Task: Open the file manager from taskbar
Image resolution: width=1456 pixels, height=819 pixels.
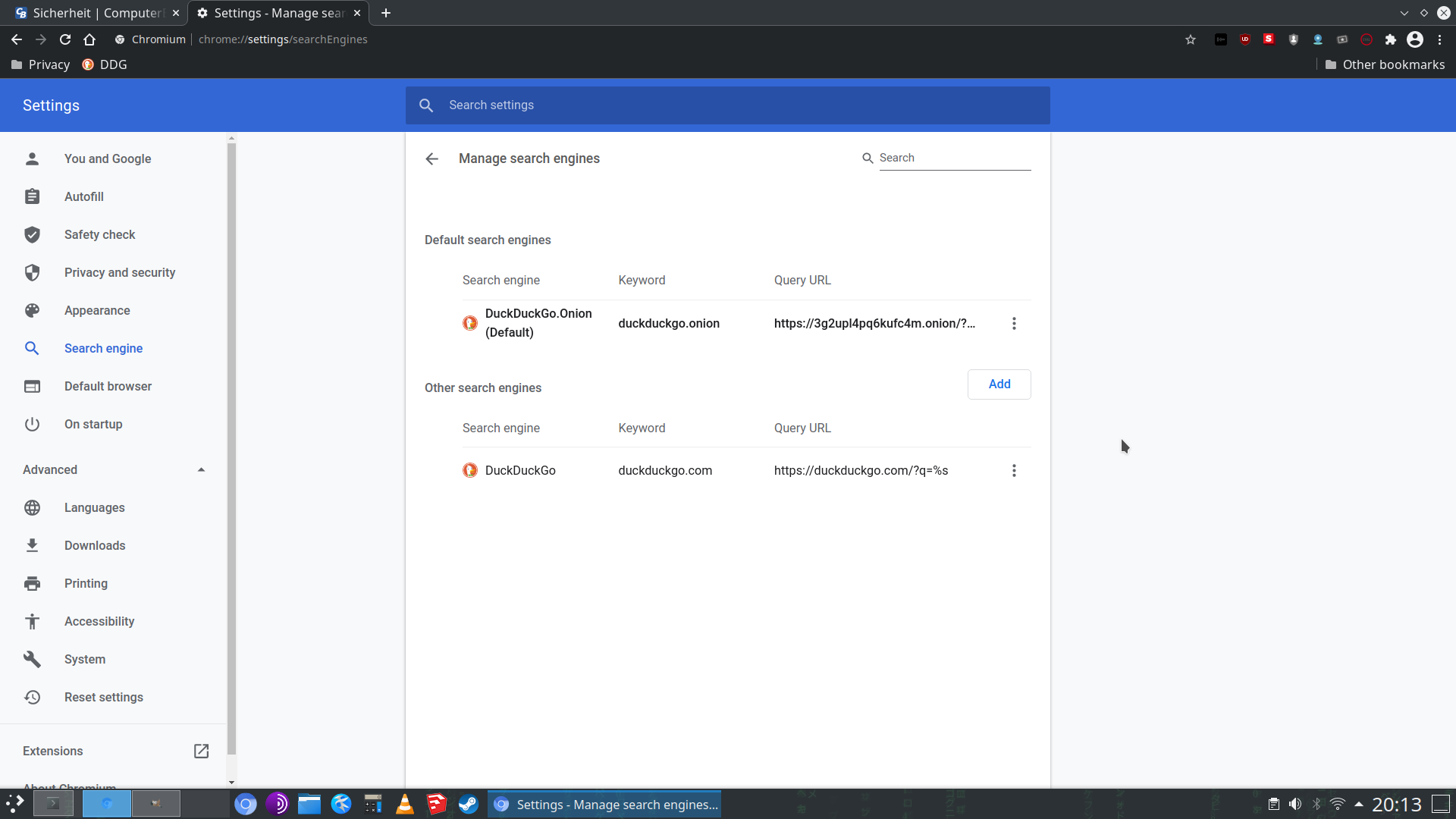Action: click(x=309, y=804)
